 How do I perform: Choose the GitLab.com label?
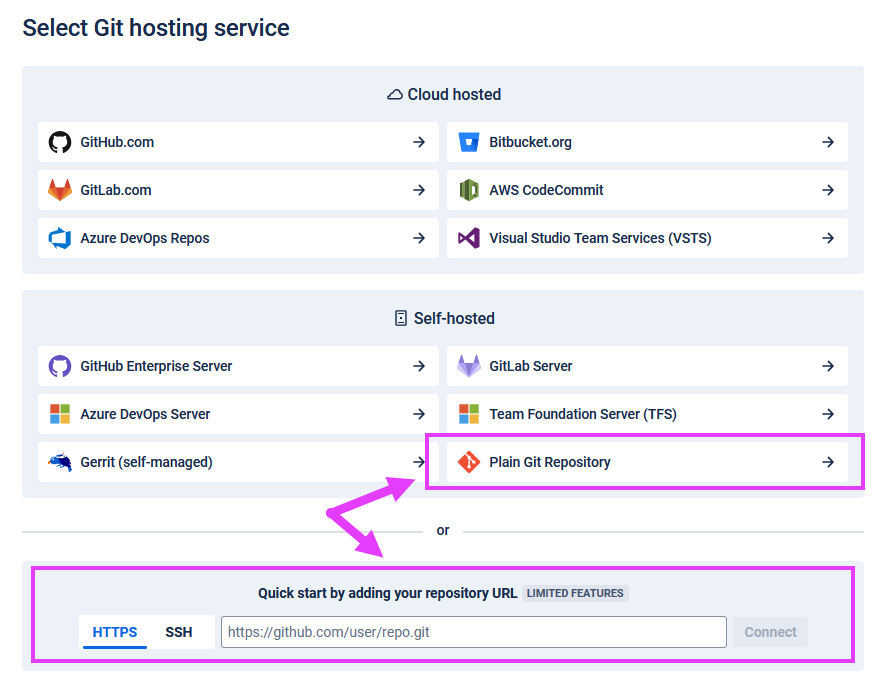[116, 190]
